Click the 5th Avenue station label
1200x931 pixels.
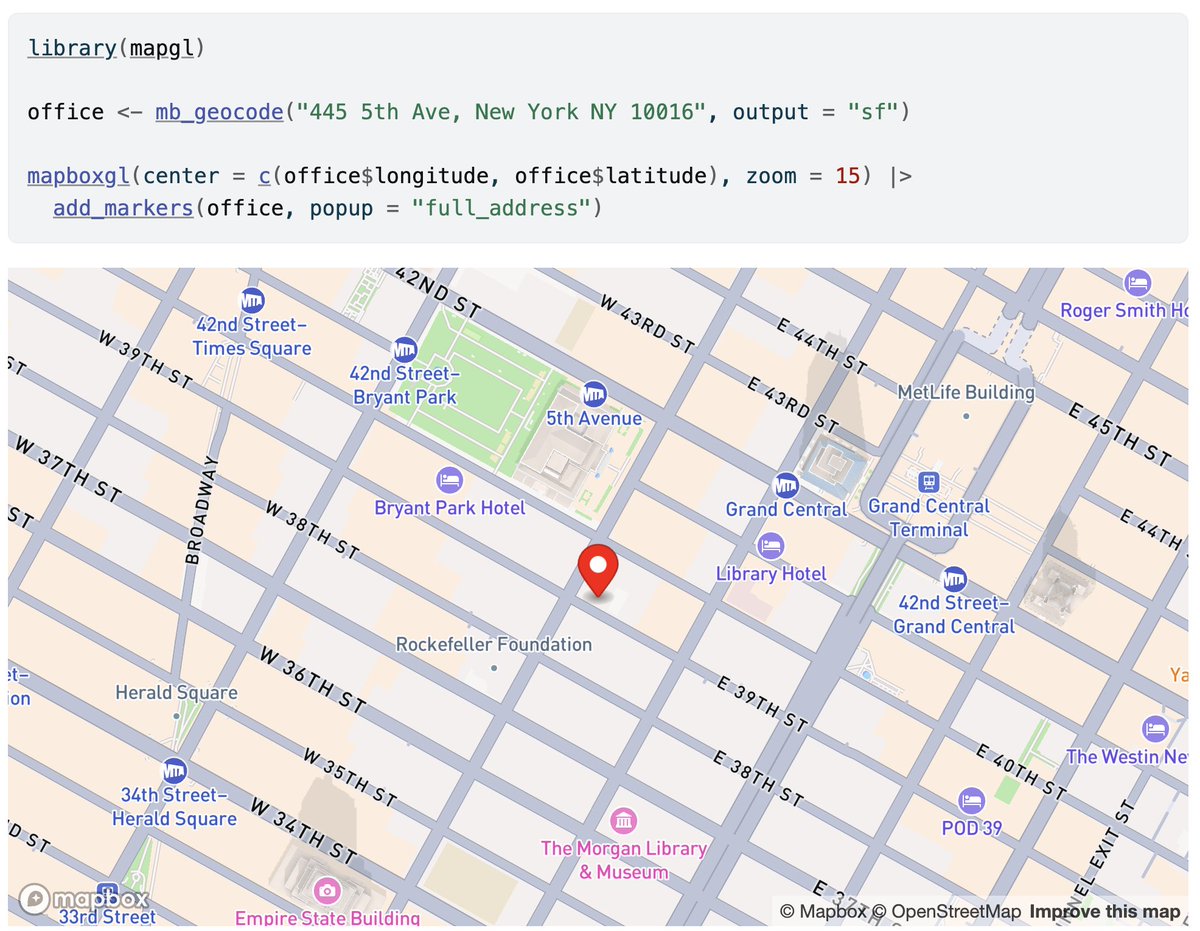tap(594, 418)
